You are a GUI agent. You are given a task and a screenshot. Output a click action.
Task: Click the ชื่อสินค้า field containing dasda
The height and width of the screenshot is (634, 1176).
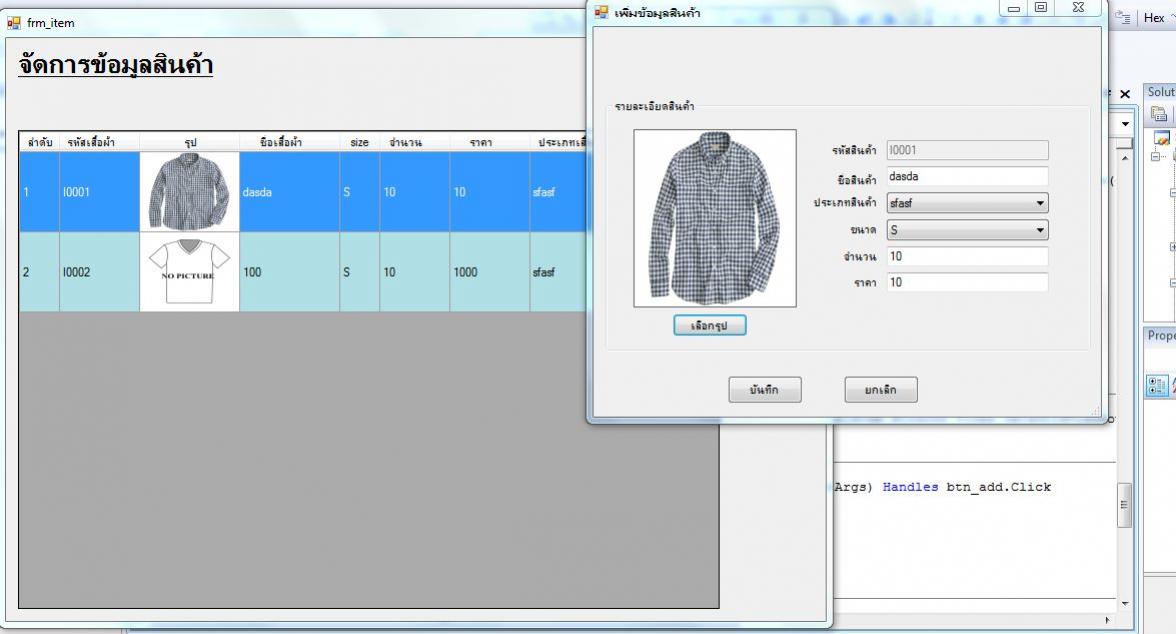(966, 177)
